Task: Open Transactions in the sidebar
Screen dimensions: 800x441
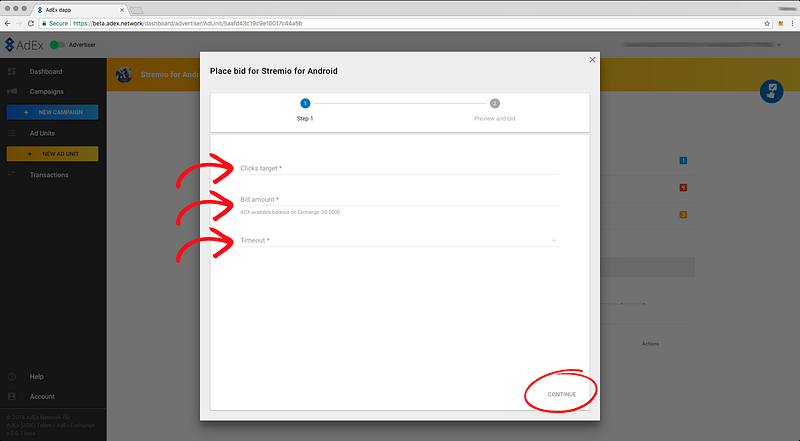Action: 49,175
